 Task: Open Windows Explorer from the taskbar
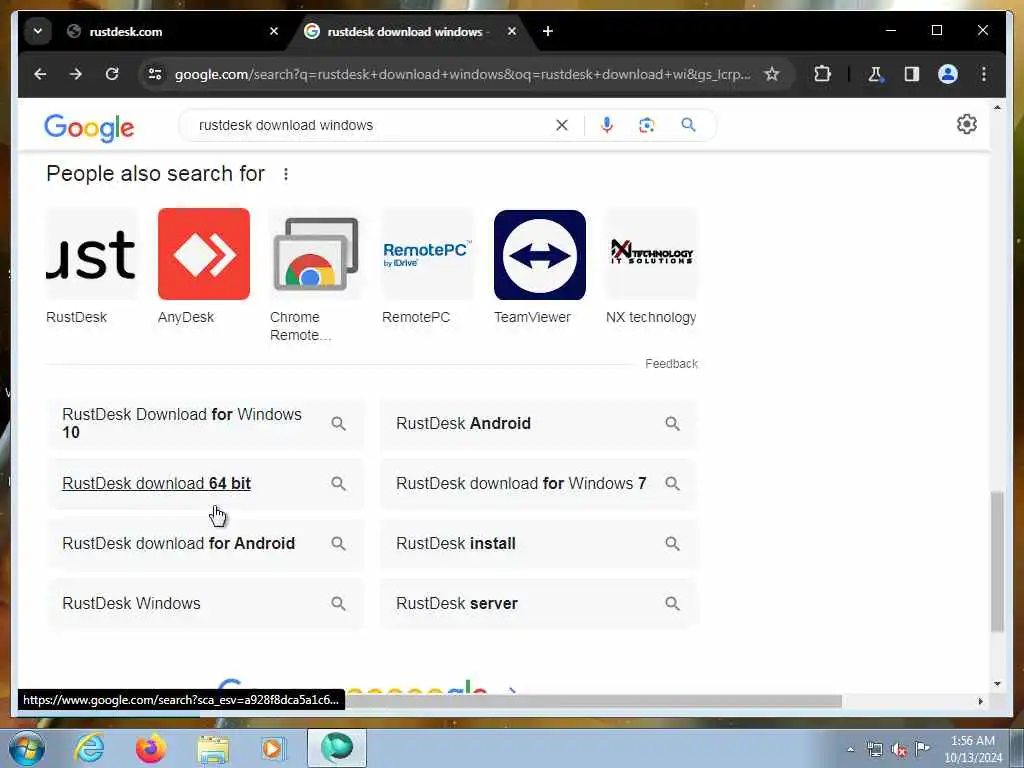[x=213, y=748]
